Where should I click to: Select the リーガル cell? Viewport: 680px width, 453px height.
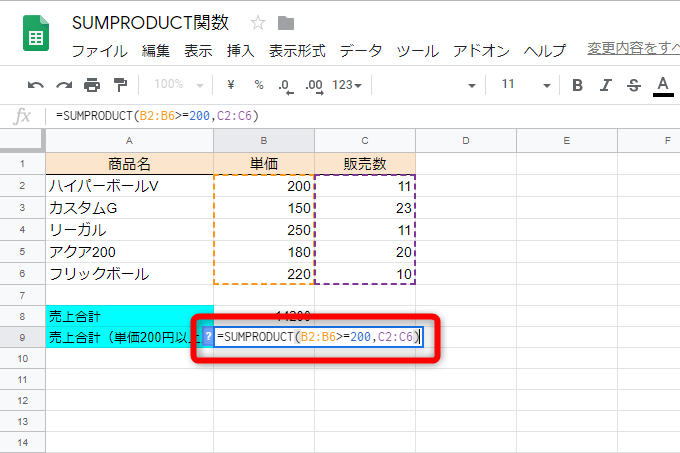(x=129, y=230)
